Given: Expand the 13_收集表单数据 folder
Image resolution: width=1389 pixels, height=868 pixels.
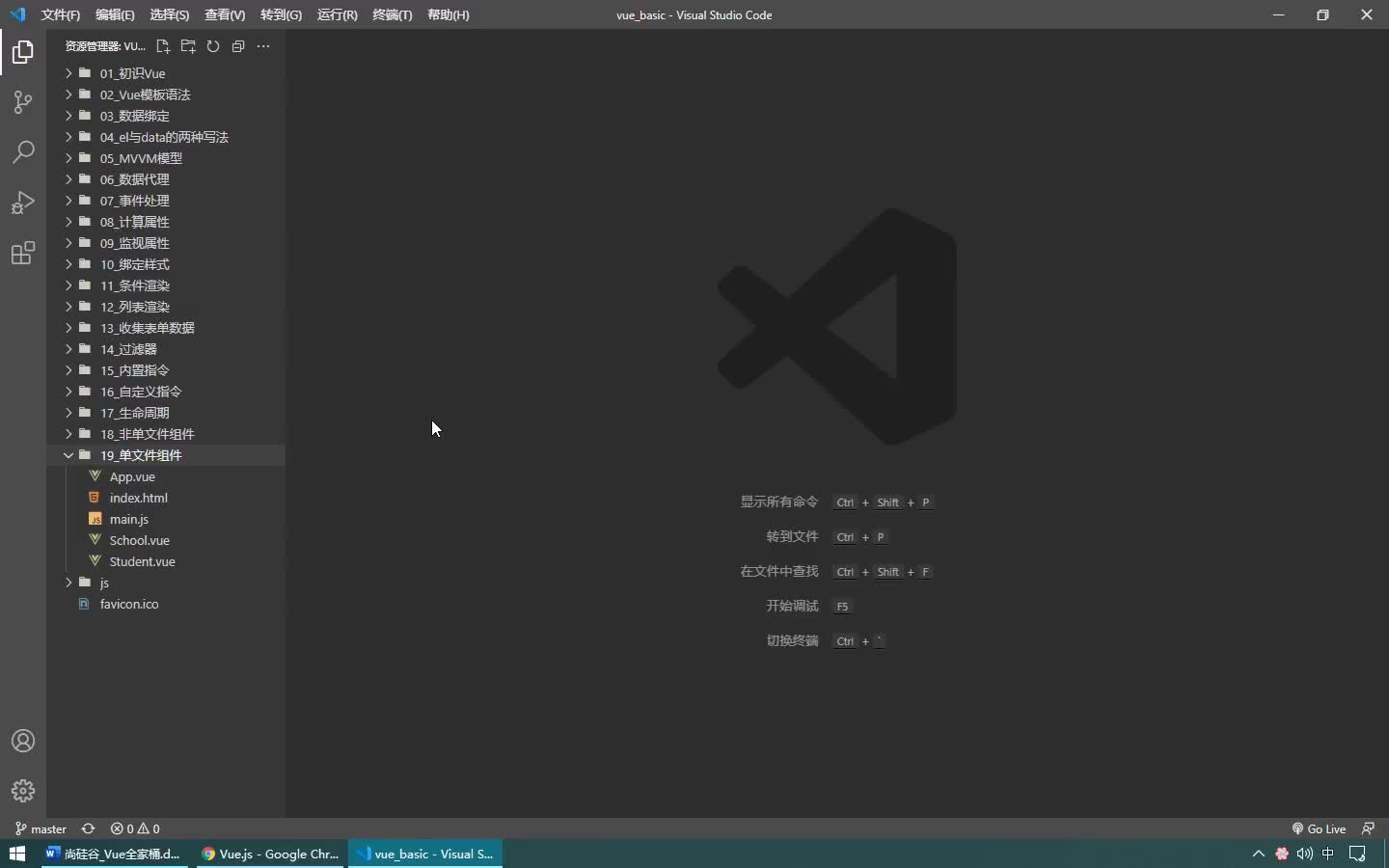Looking at the screenshot, I should pyautogui.click(x=166, y=328).
